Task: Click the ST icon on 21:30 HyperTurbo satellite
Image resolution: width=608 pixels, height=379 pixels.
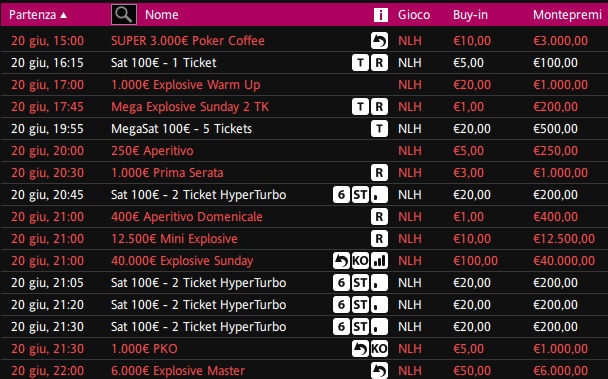Action: (x=360, y=327)
